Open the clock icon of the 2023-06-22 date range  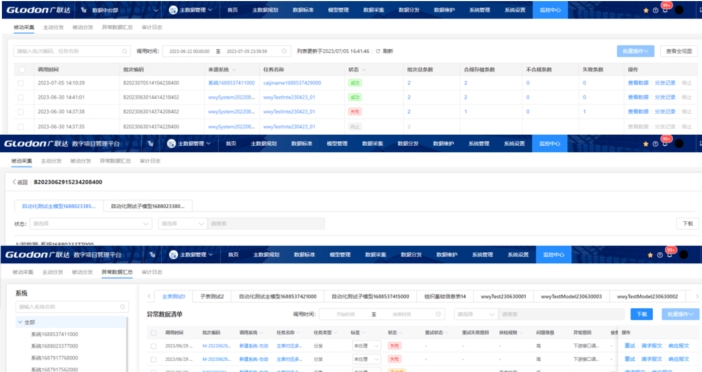pyautogui.click(x=284, y=51)
